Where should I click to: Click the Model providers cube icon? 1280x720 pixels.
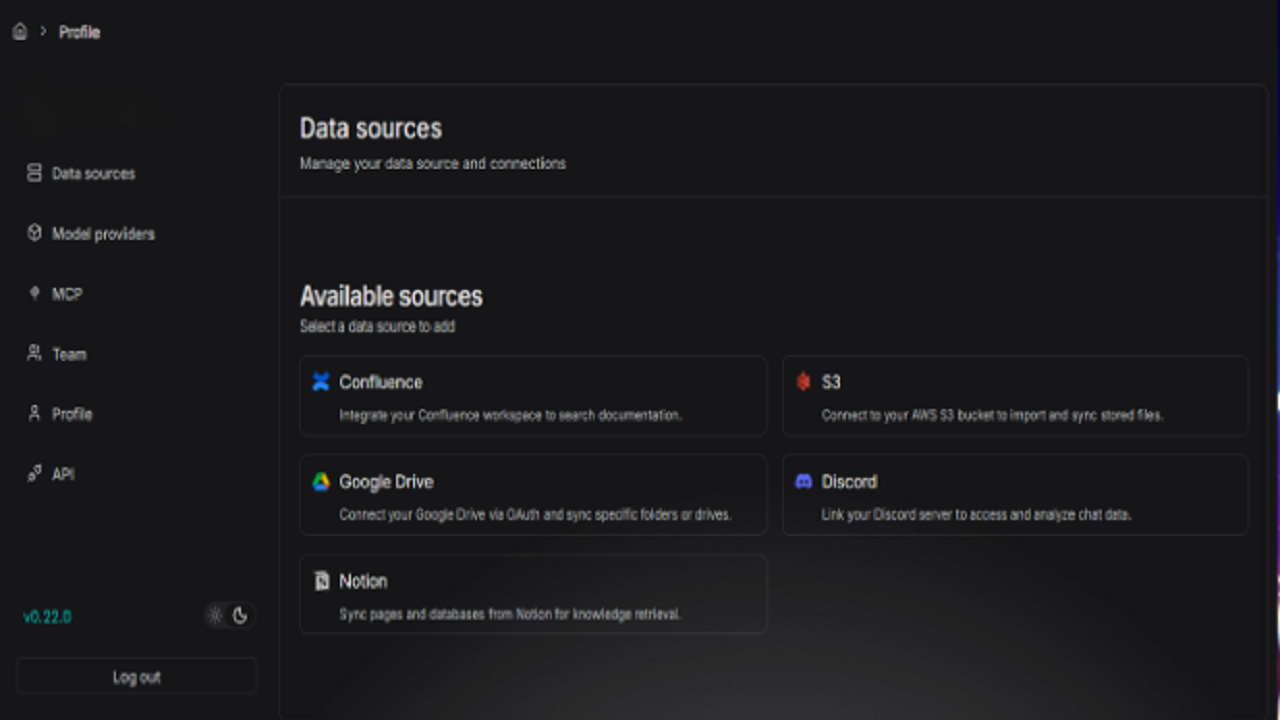(x=34, y=233)
